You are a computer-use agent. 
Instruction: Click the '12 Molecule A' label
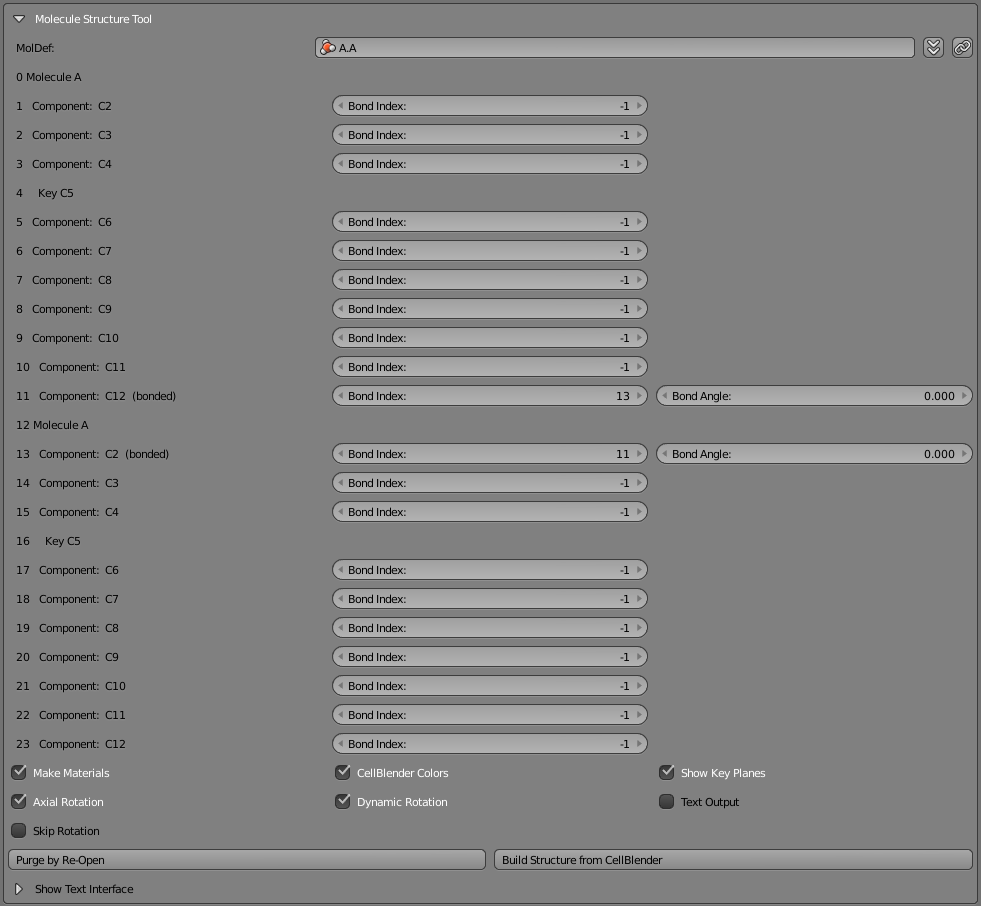pyautogui.click(x=52, y=425)
